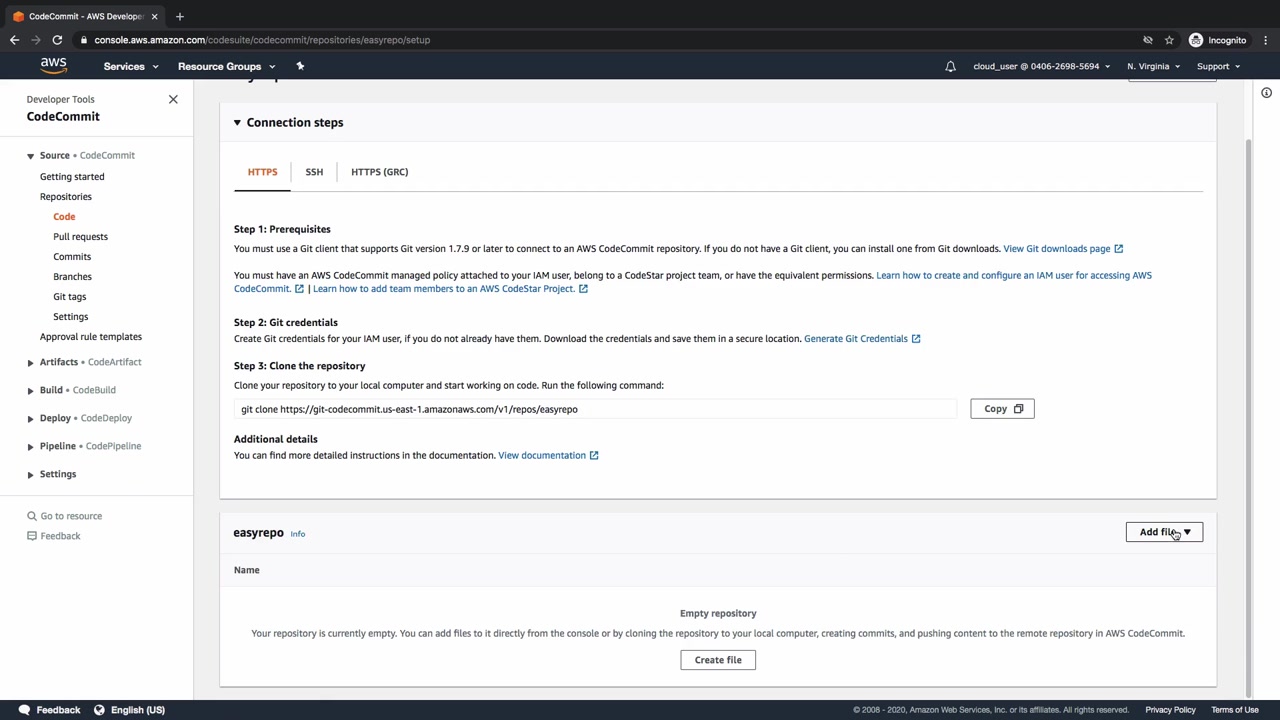Image resolution: width=1280 pixels, height=720 pixels.
Task: Click the pin shortcut icon in navbar
Action: [300, 66]
